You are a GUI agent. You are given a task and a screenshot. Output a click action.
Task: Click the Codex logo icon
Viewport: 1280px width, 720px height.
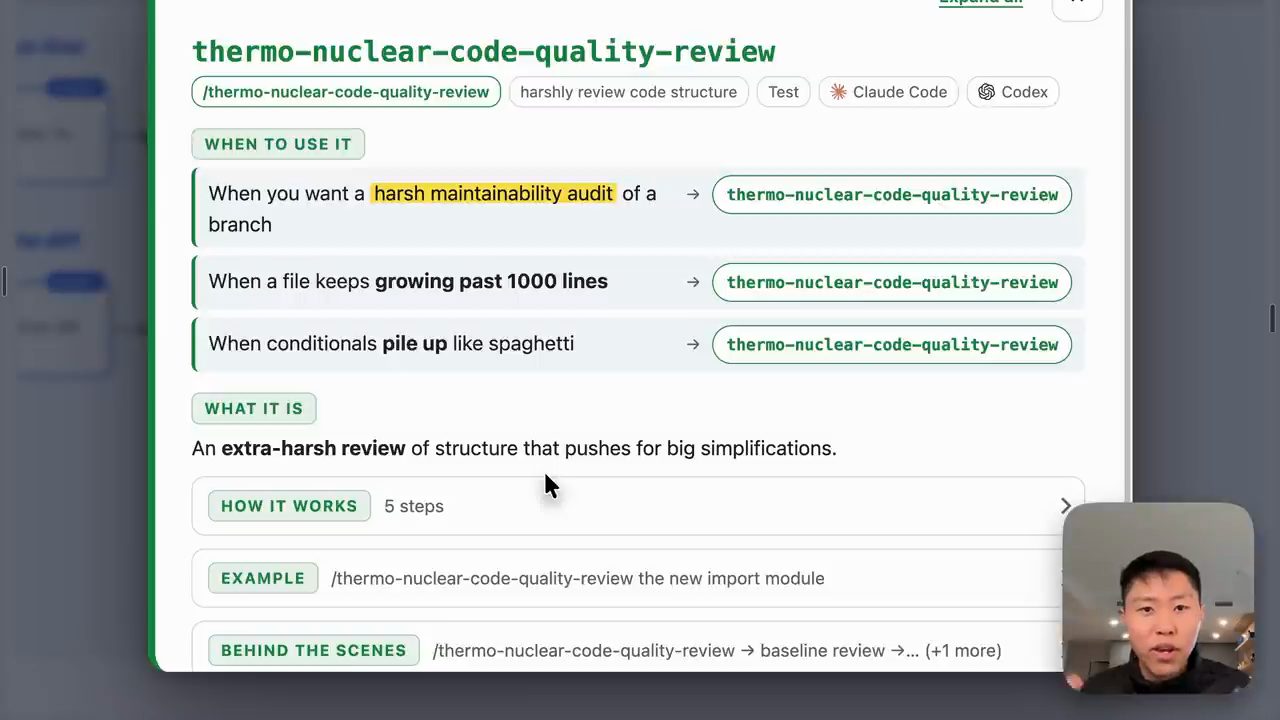(x=986, y=92)
